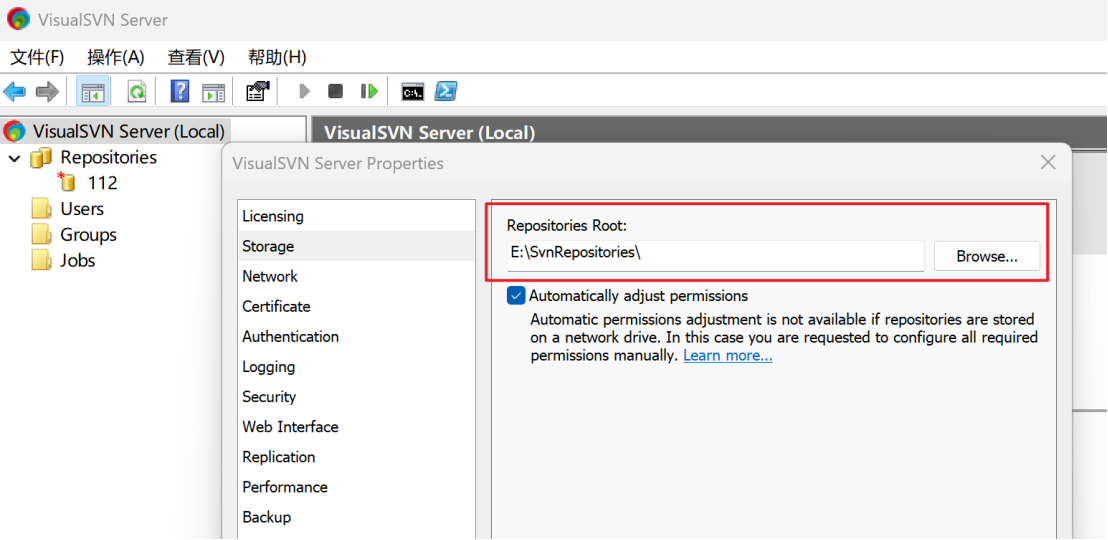Click the Browse... button
This screenshot has height=540, width=1108.
[986, 256]
